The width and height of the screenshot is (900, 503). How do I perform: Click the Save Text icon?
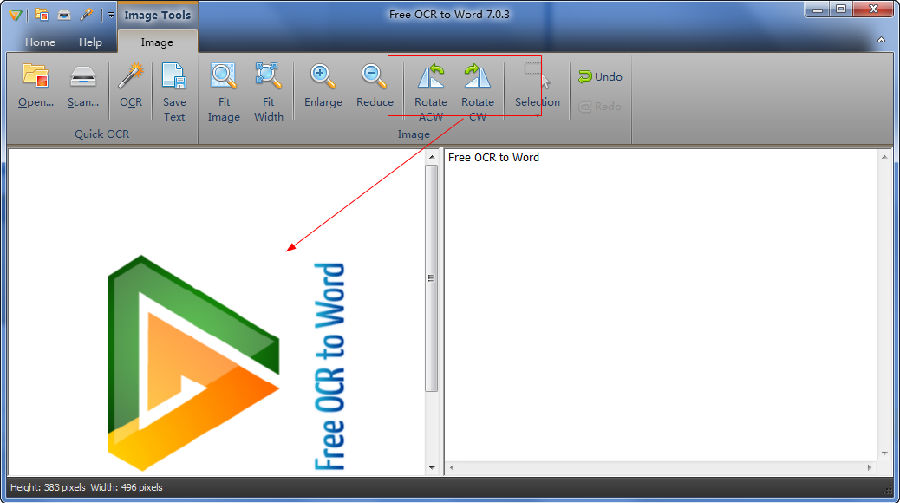tap(174, 92)
